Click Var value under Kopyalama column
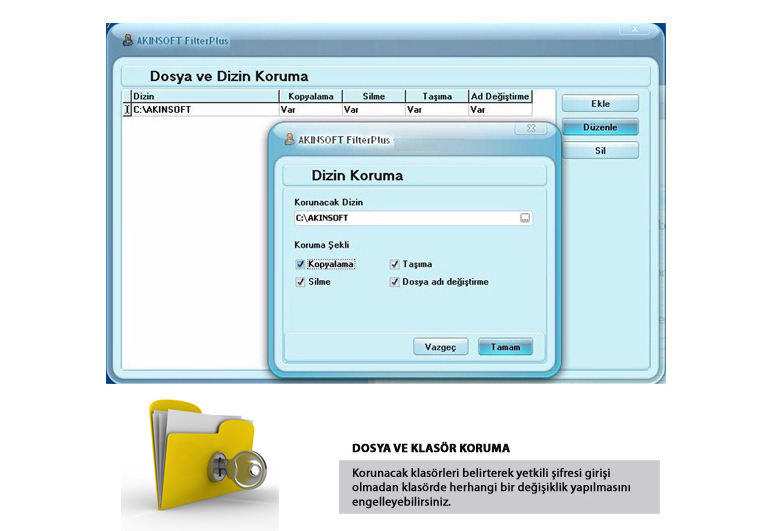 pos(288,110)
